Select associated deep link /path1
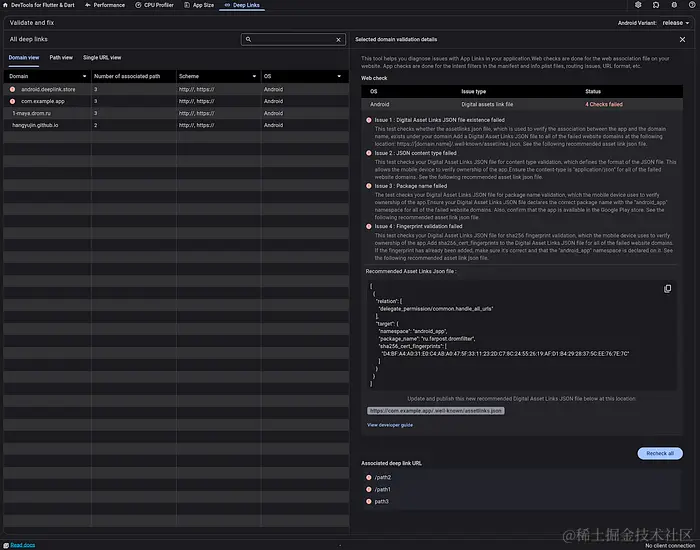Image resolution: width=700 pixels, height=550 pixels. click(383, 489)
